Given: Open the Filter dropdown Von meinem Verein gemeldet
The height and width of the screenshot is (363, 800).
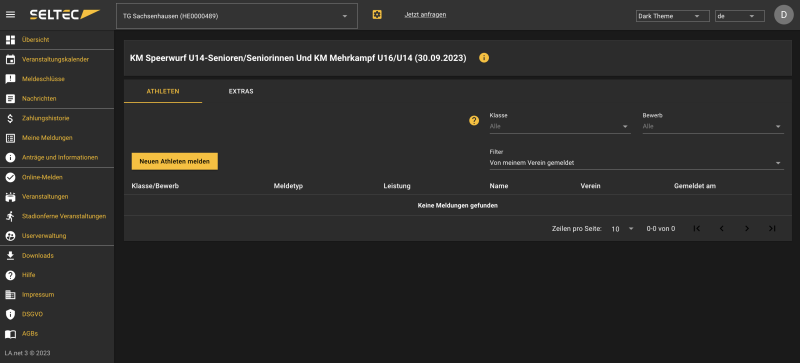Looking at the screenshot, I should [x=636, y=163].
